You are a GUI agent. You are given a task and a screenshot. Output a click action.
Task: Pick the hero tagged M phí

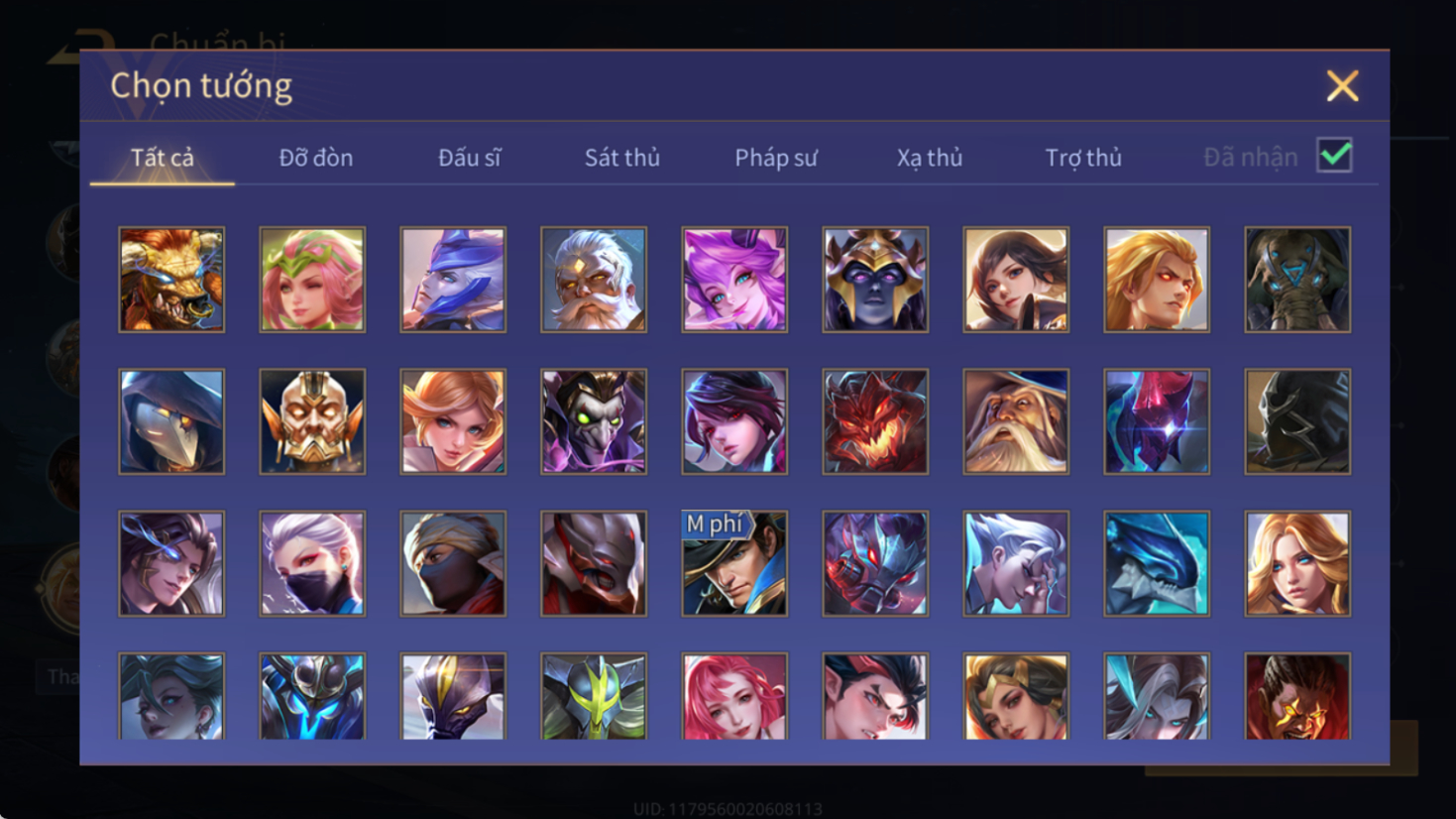pyautogui.click(x=734, y=563)
